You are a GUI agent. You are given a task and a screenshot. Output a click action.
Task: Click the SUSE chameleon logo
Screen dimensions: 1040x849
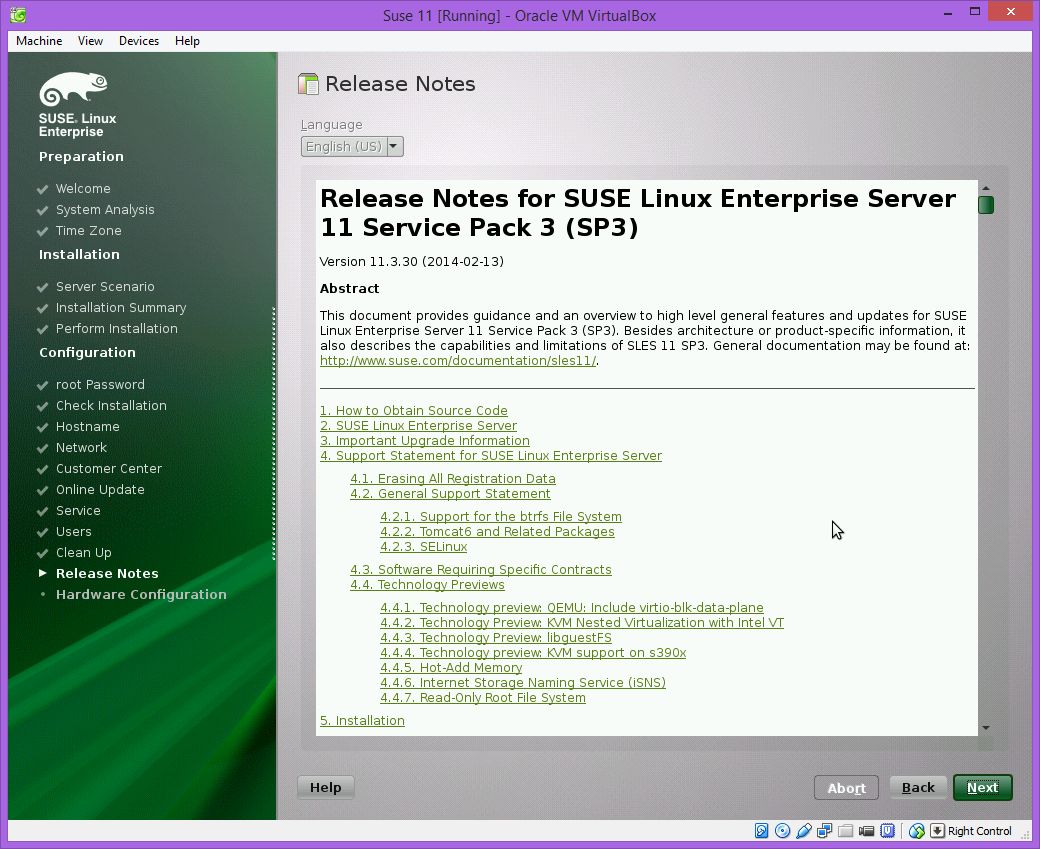coord(73,89)
